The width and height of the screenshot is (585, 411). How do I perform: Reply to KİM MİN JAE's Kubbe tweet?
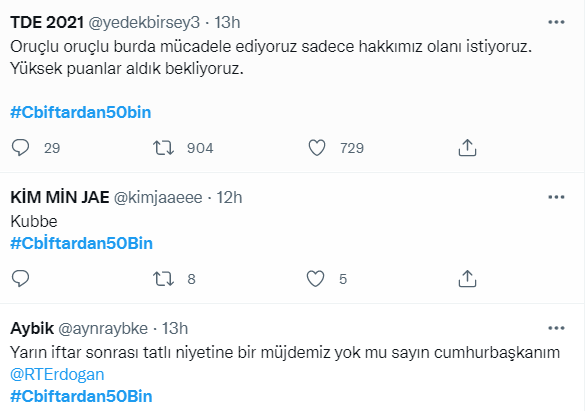pos(21,279)
